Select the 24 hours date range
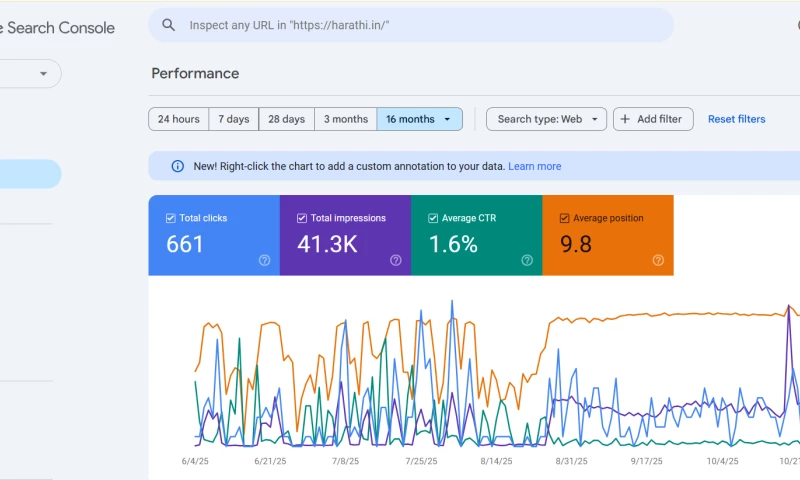 179,119
